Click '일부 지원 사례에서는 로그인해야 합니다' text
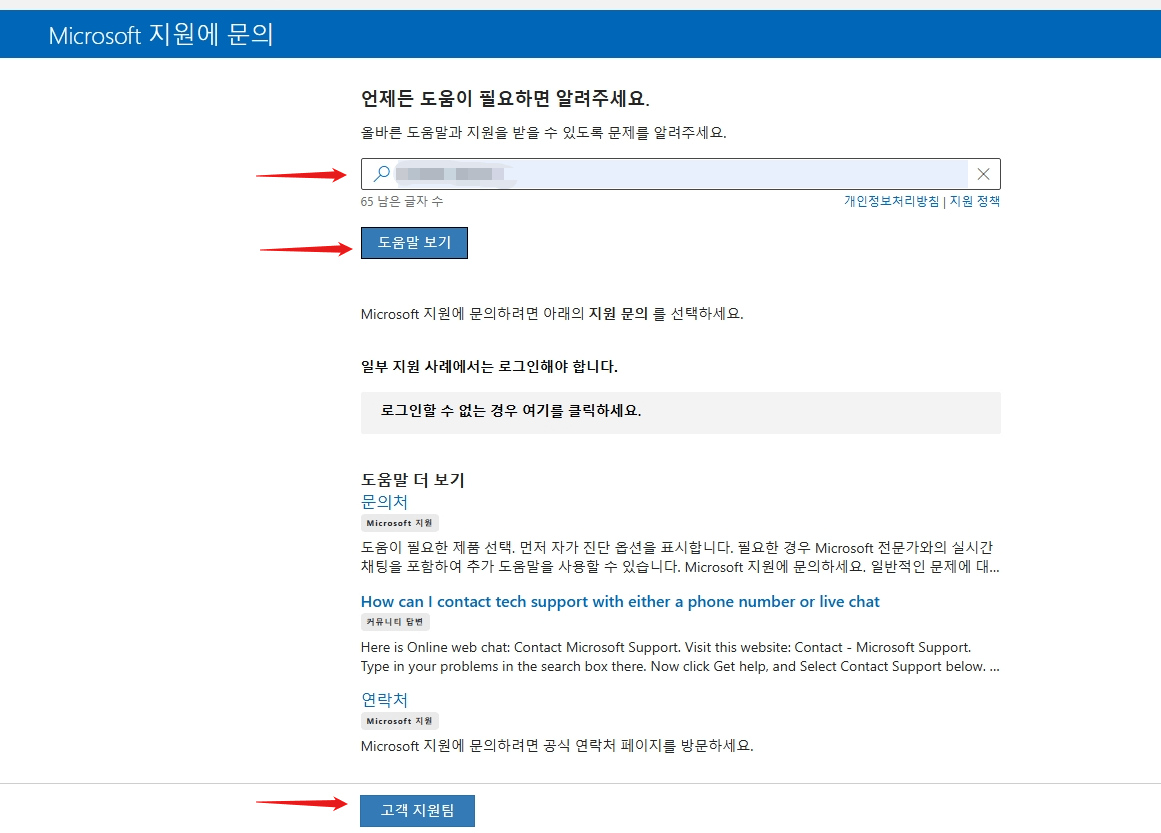Screen dimensions: 1161x833 coord(489,367)
